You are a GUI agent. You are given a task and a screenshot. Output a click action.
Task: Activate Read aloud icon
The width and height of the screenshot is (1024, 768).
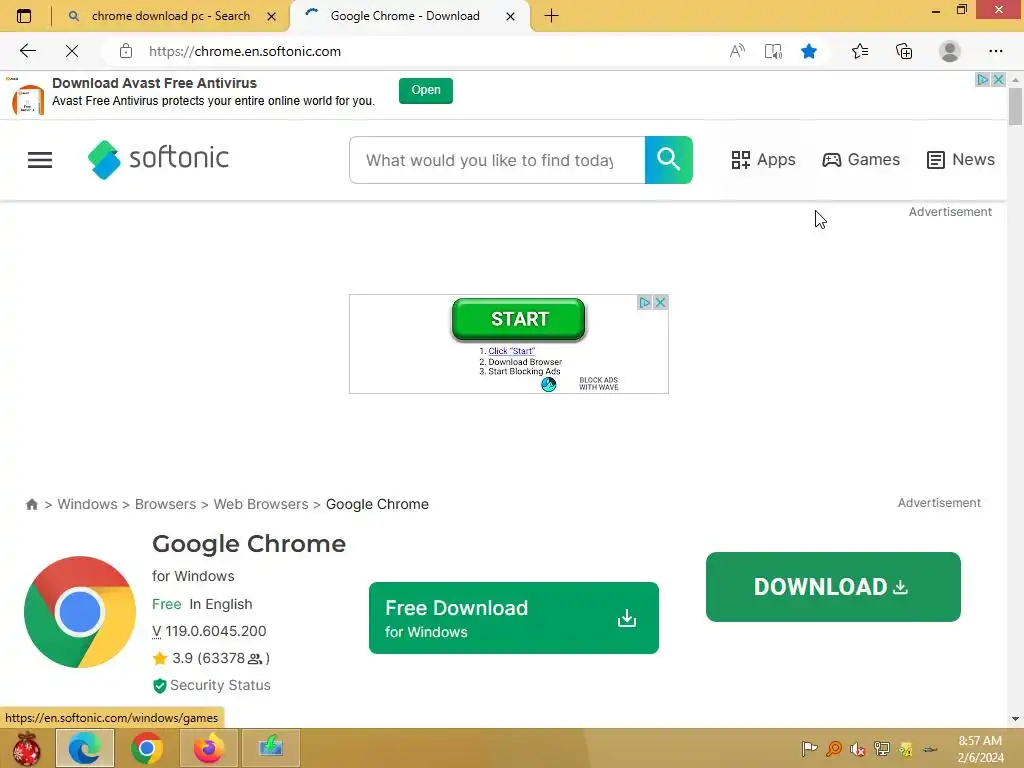pyautogui.click(x=737, y=51)
